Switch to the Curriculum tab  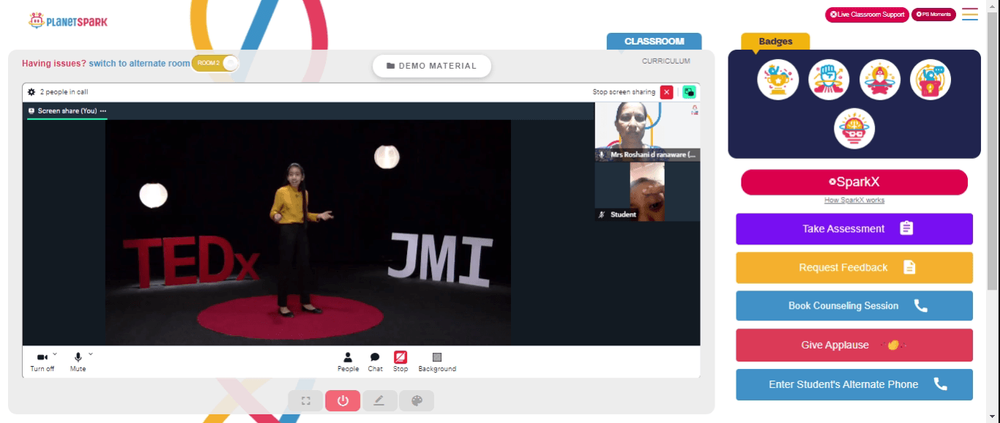pos(666,61)
